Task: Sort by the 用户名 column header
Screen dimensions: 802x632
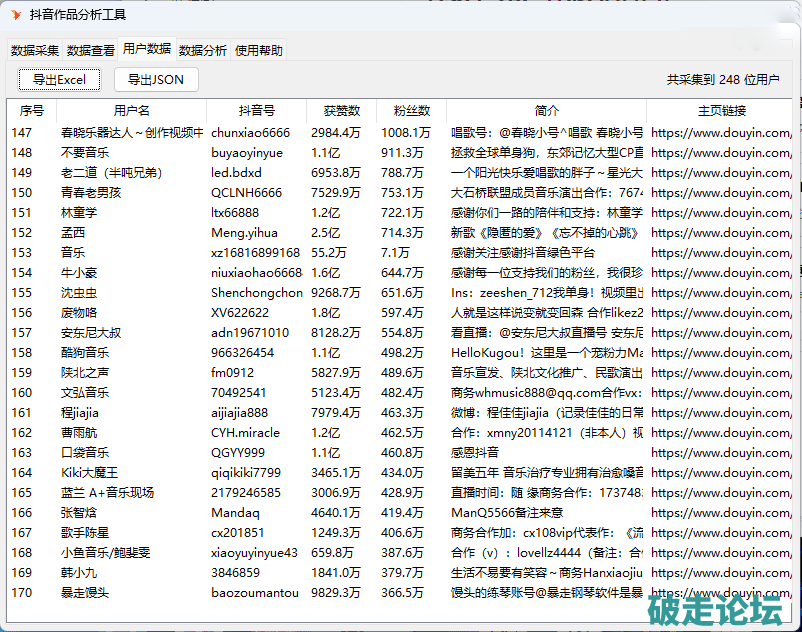Action: pos(132,111)
